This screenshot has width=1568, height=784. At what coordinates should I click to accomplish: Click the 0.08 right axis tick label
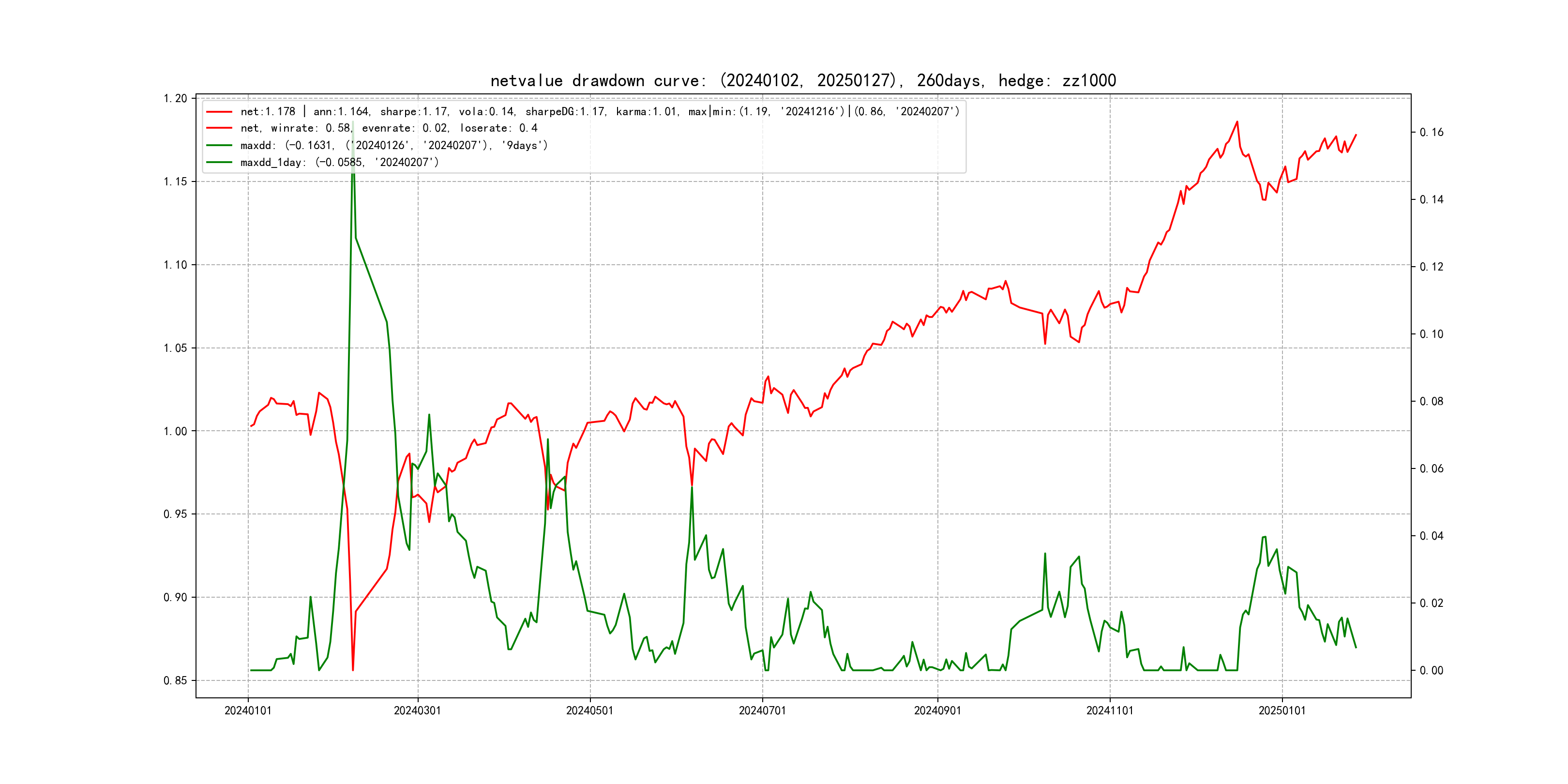[x=1431, y=402]
